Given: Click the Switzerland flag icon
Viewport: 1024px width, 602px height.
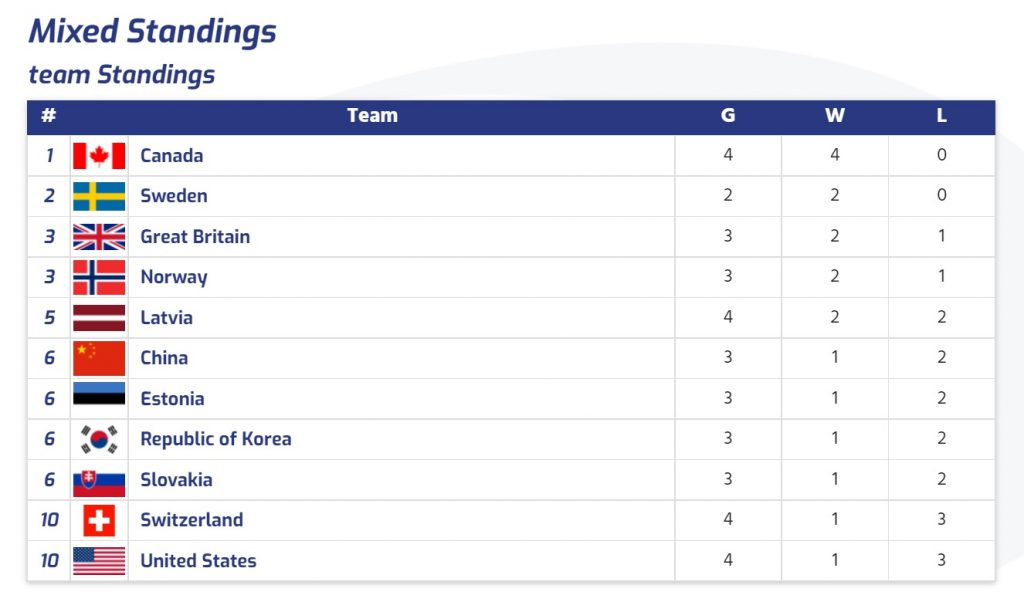Looking at the screenshot, I should (x=99, y=520).
